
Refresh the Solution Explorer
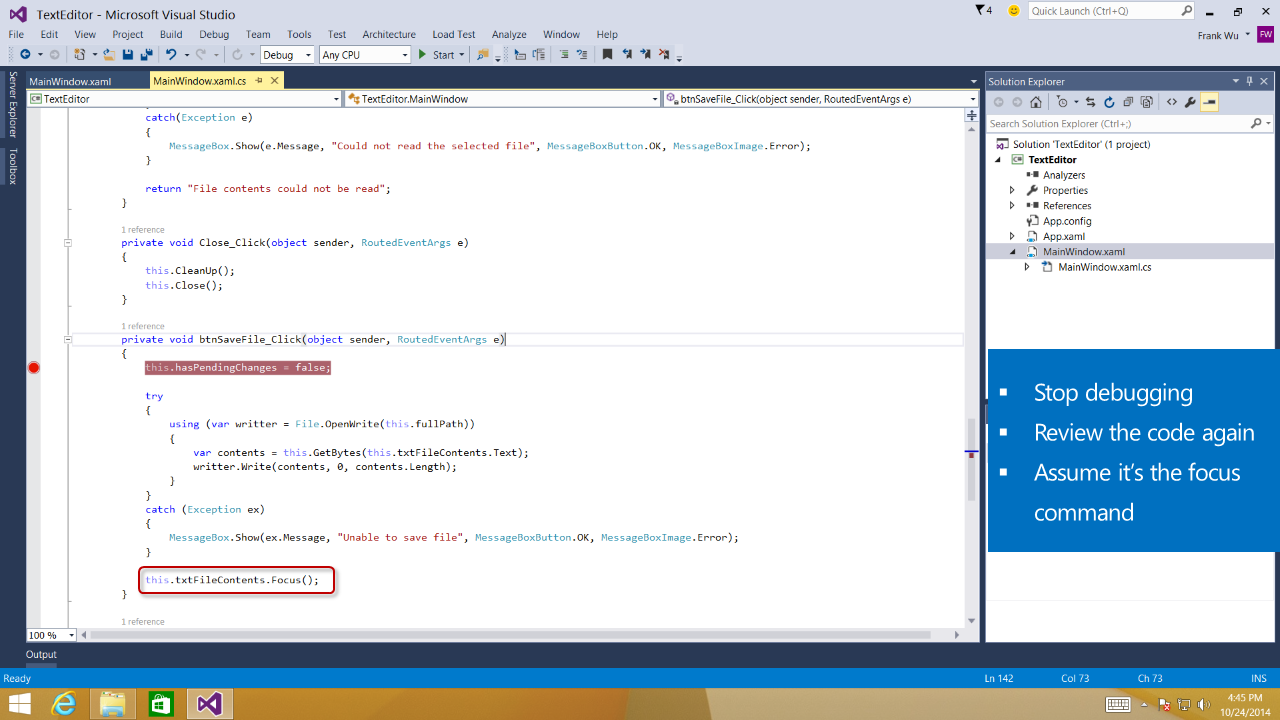tap(1109, 102)
